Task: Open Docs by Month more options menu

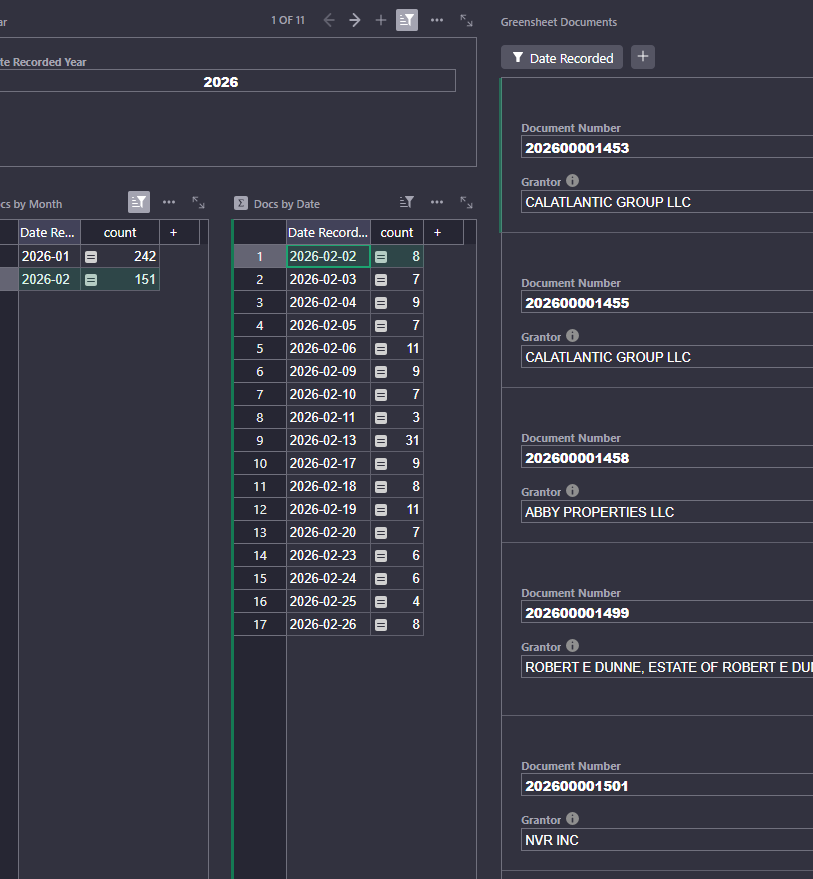Action: click(x=169, y=202)
